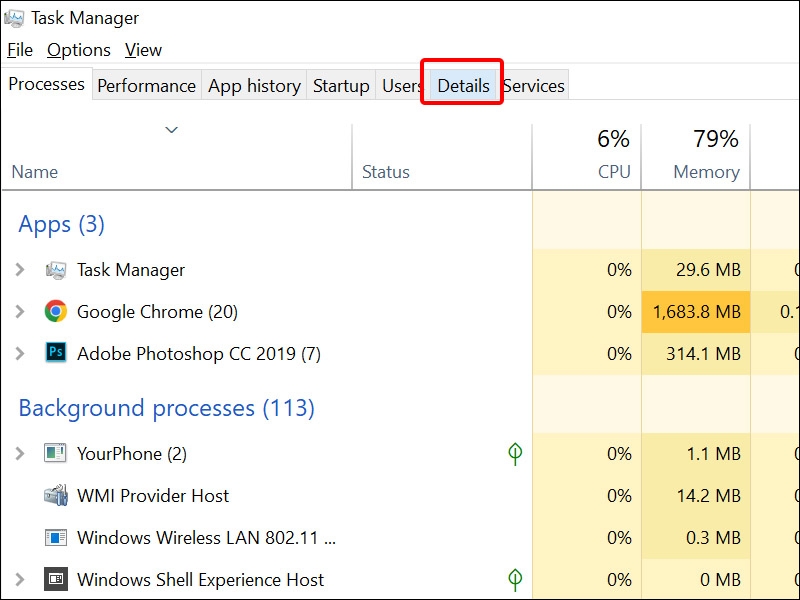Screen dimensions: 800x600
Task: Click the leaf status icon beside YourPhone
Action: (x=515, y=454)
